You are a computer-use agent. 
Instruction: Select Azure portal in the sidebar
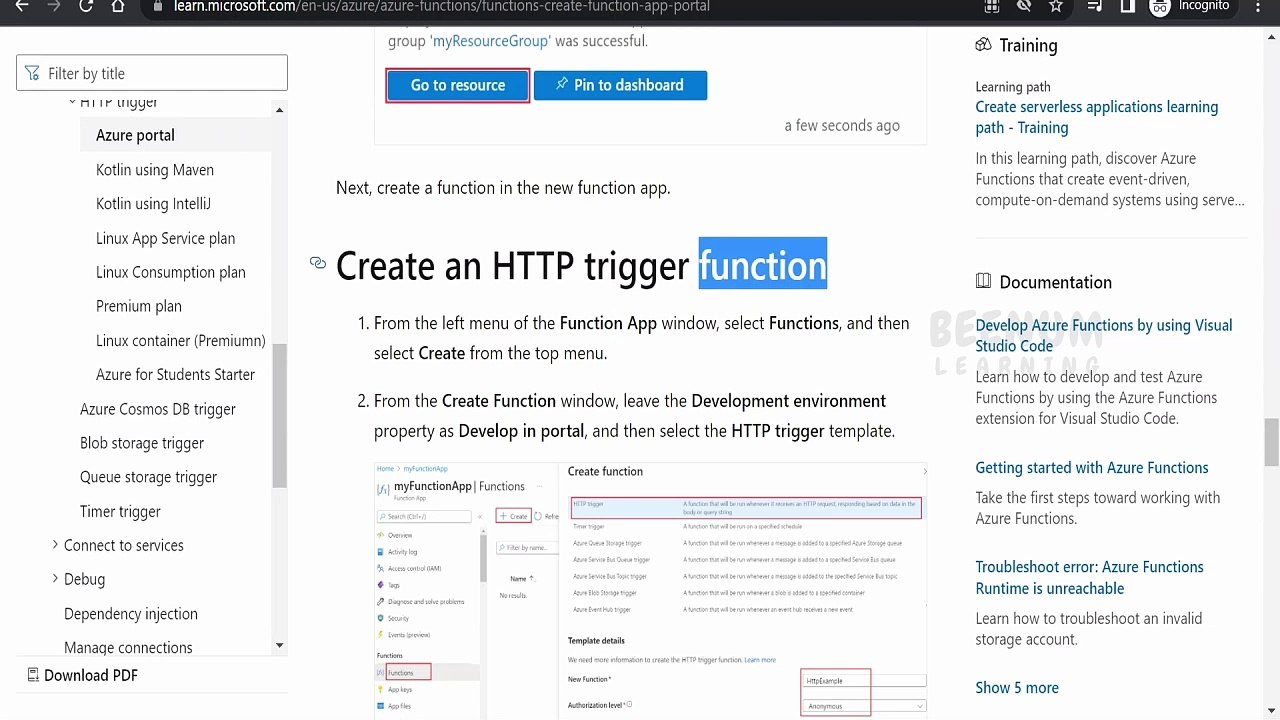pos(135,135)
